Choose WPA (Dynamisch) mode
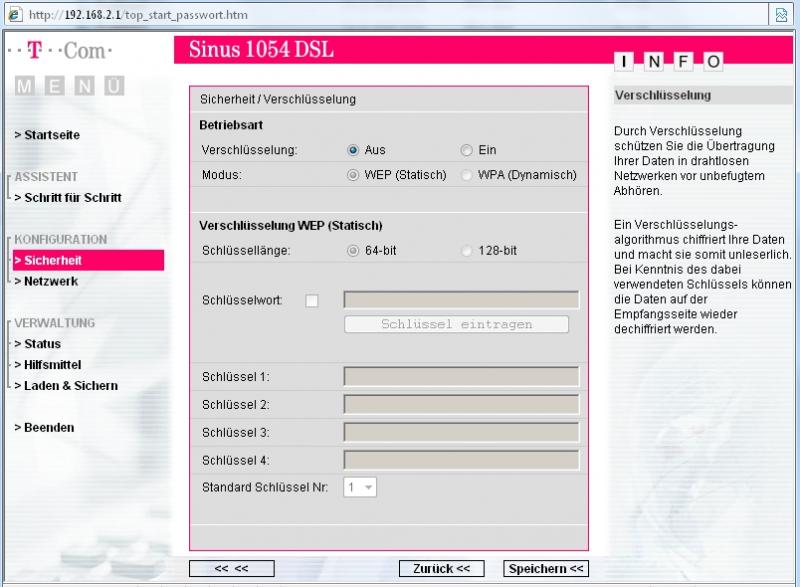 pyautogui.click(x=466, y=175)
